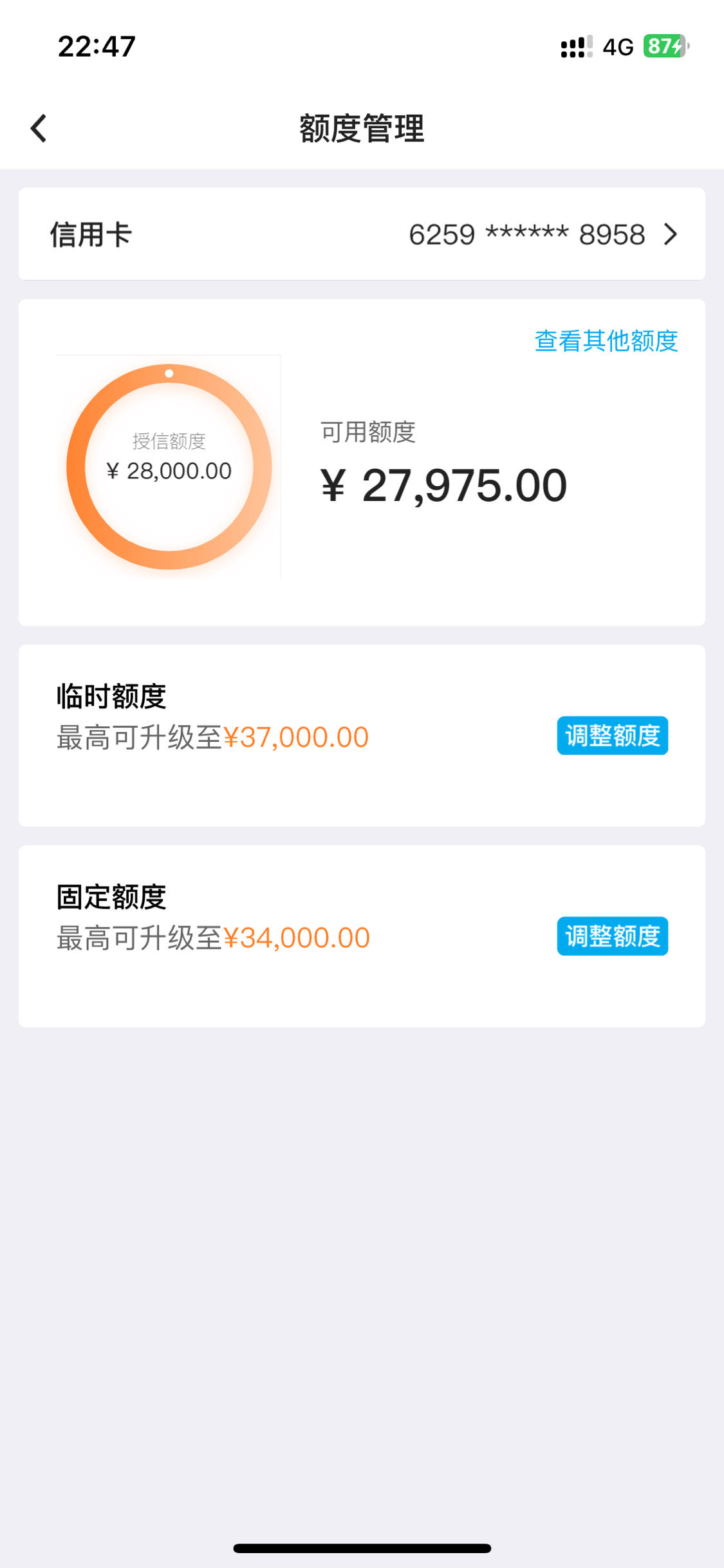The height and width of the screenshot is (1568, 724).
Task: Tap the 信用卡 row label
Action: click(x=91, y=234)
